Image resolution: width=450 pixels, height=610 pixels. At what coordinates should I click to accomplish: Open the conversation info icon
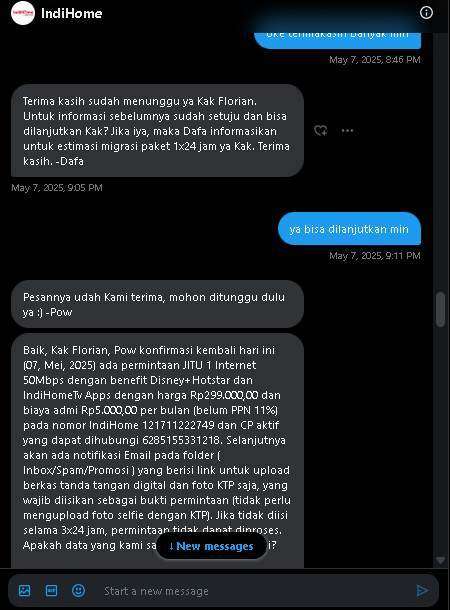pos(426,13)
